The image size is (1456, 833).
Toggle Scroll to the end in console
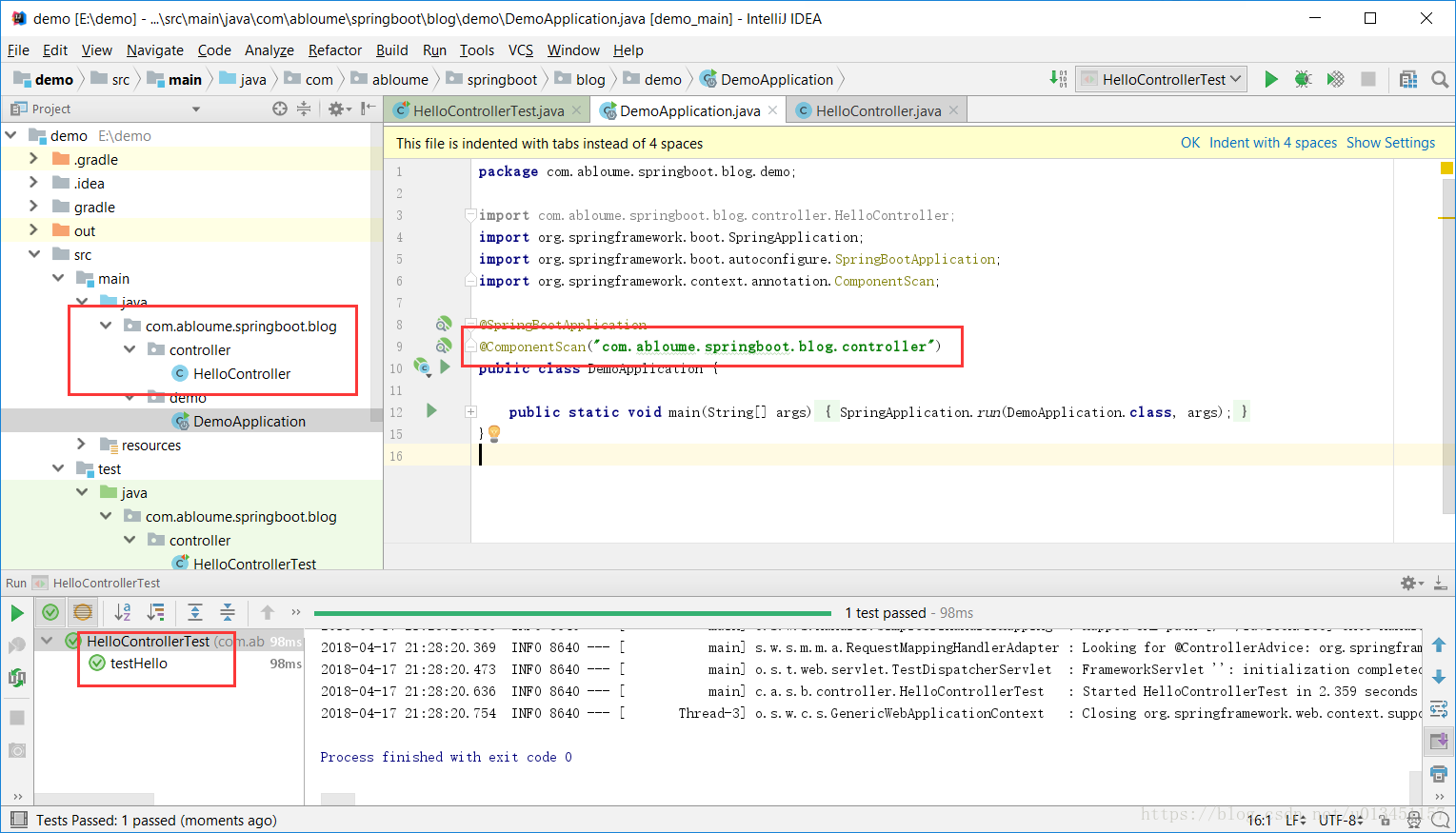[x=1439, y=741]
